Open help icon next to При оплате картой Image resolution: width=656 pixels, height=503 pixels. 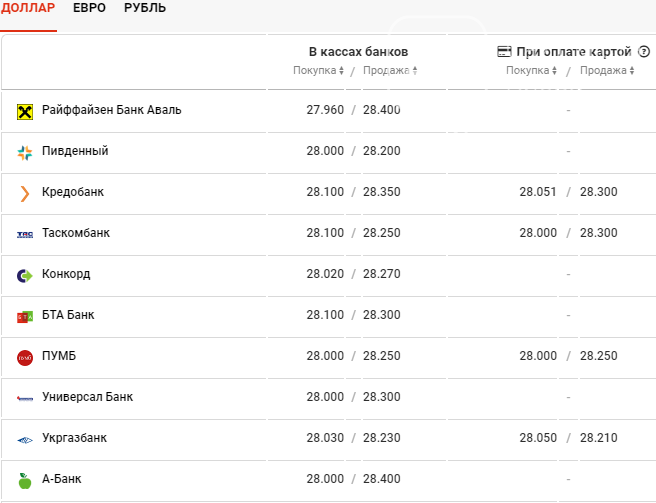click(644, 51)
